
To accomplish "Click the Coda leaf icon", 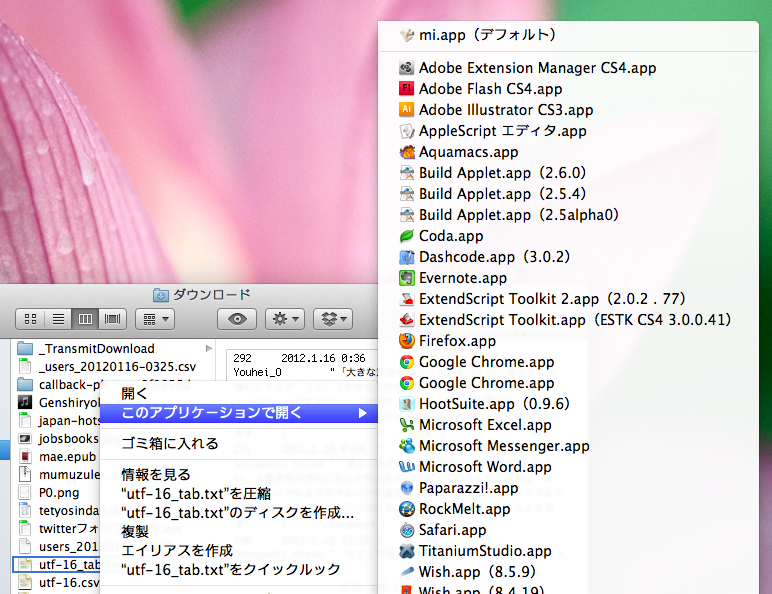I will tap(406, 236).
